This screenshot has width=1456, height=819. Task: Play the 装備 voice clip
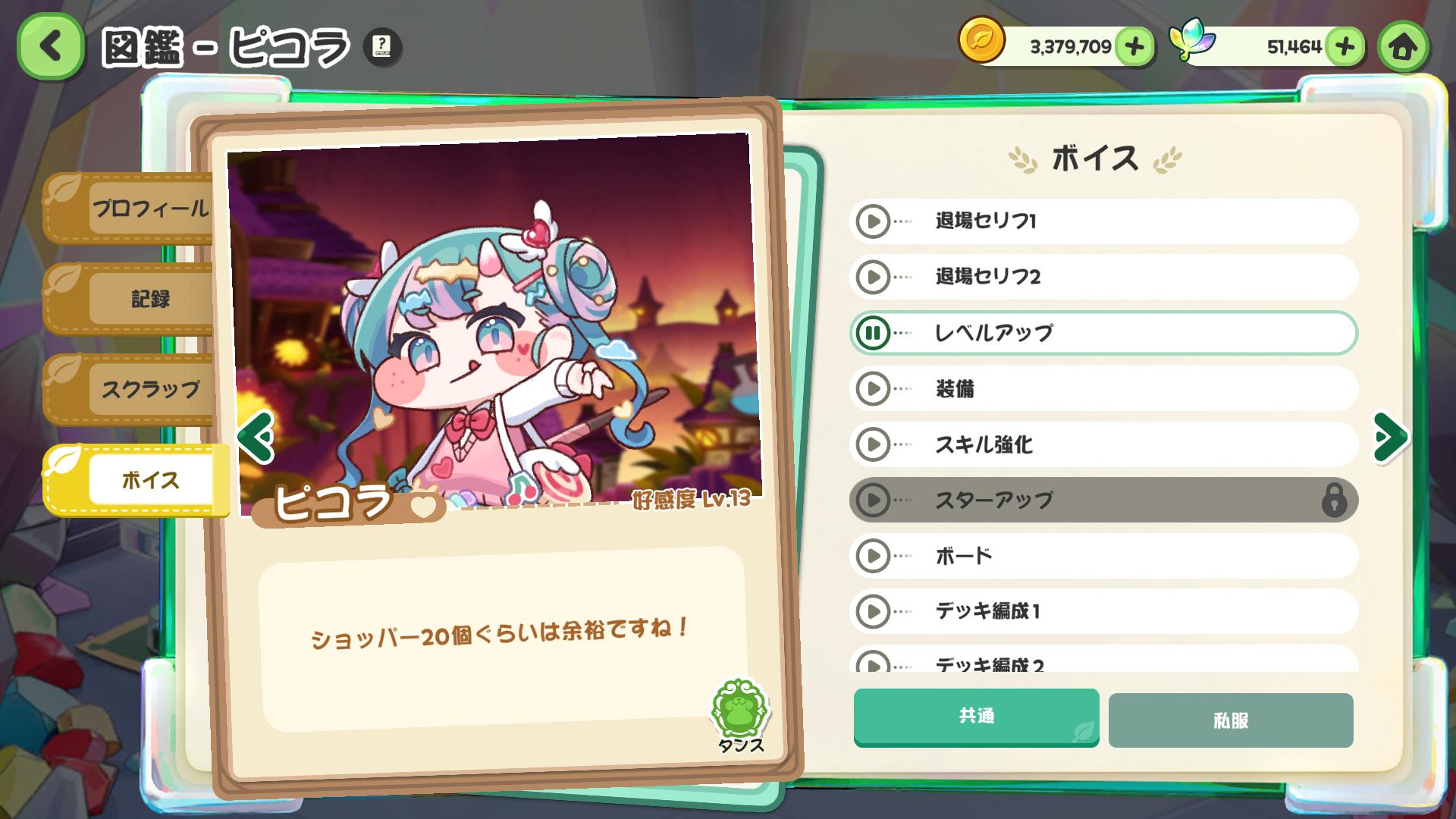pos(873,388)
